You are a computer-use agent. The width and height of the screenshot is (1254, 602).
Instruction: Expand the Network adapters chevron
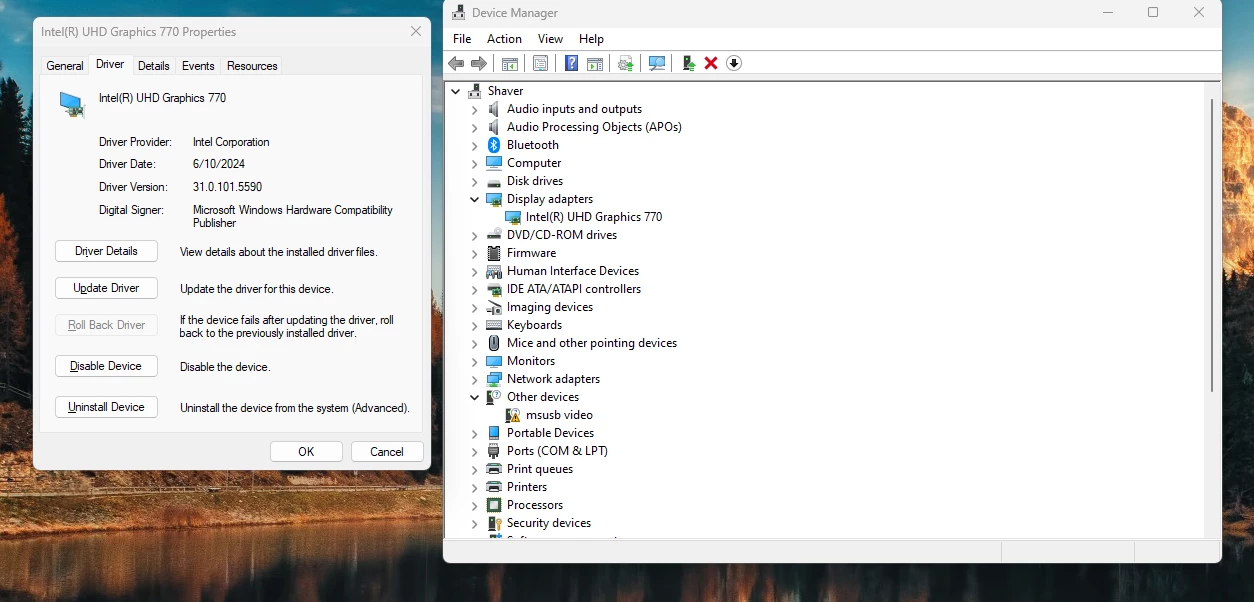tap(475, 379)
